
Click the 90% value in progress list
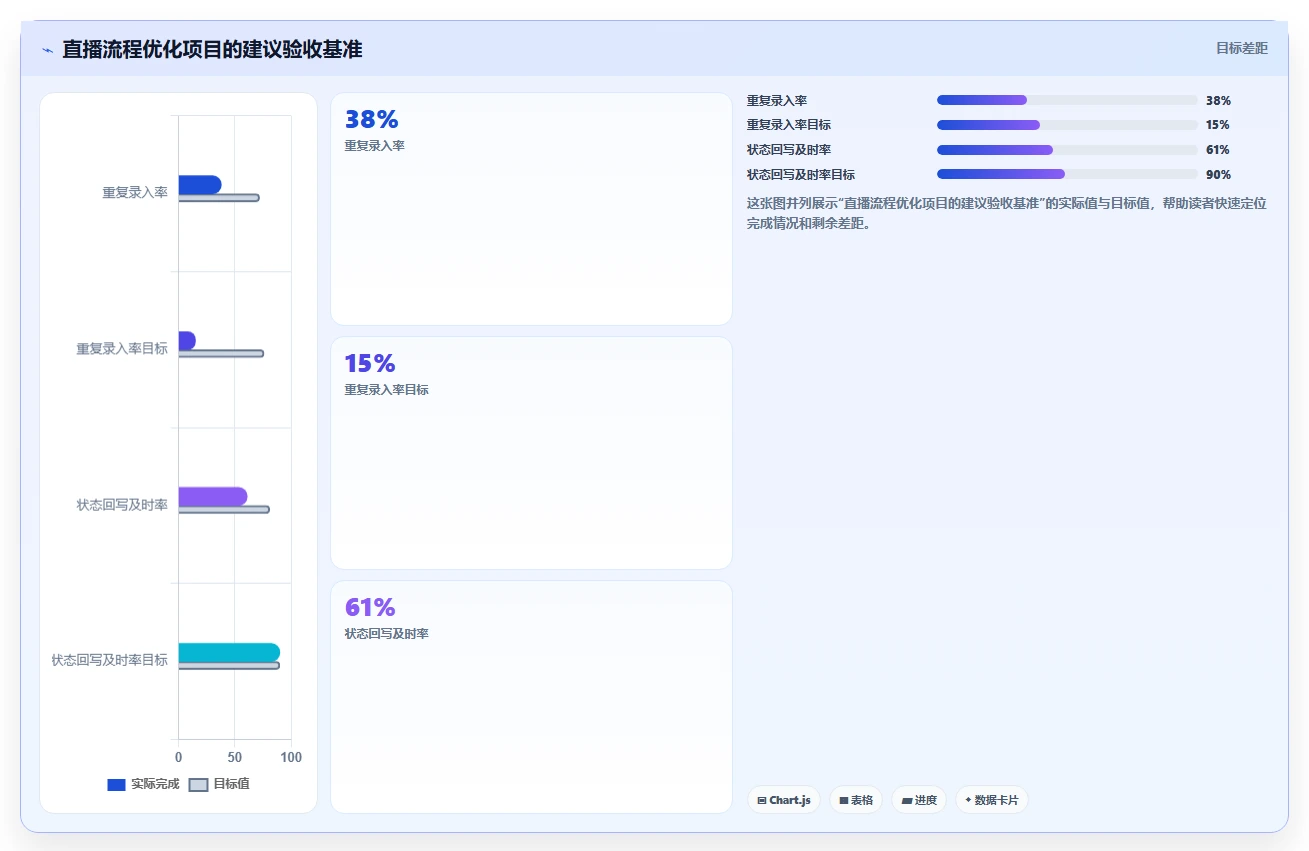[1218, 174]
